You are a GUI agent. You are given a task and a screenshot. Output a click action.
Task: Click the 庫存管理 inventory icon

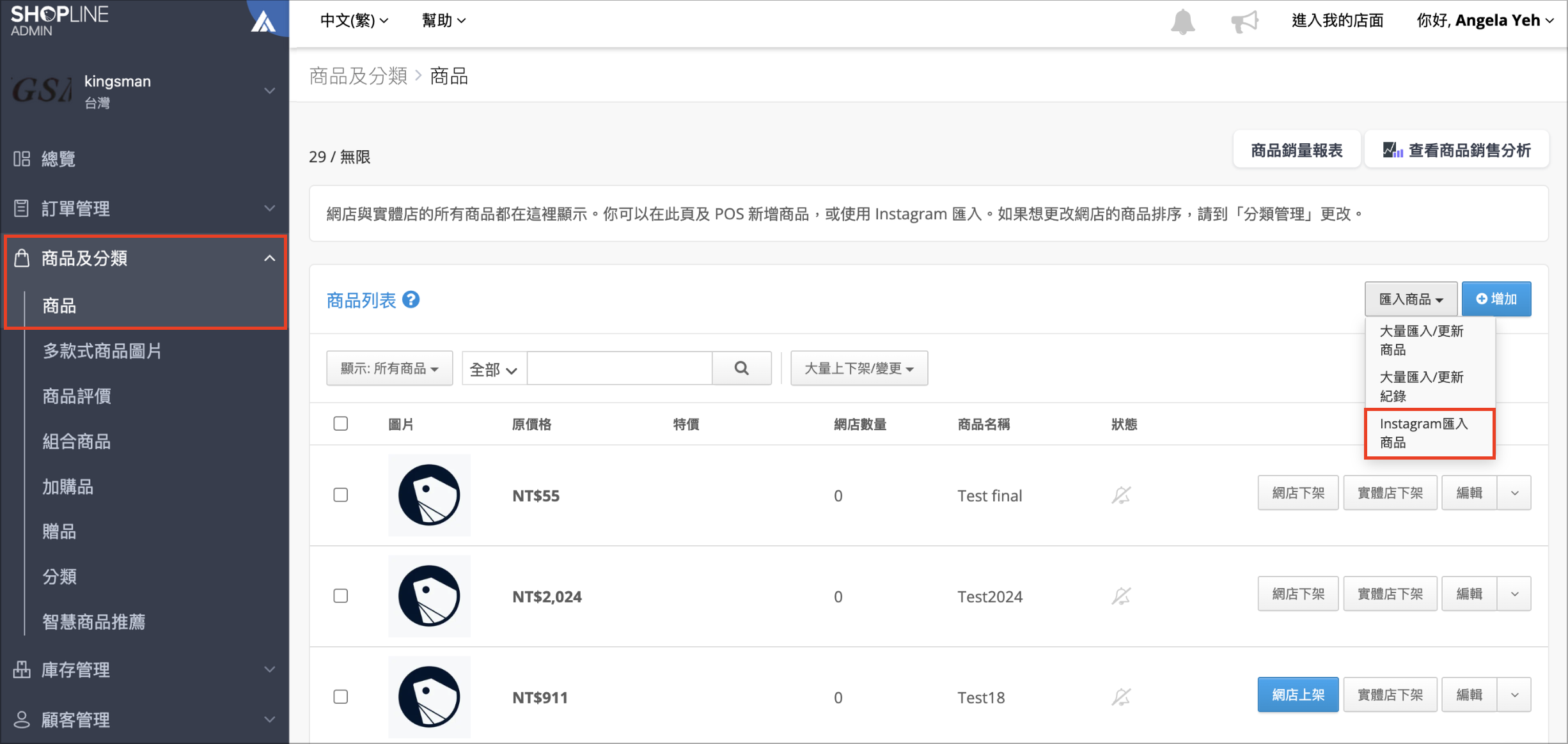tap(22, 669)
